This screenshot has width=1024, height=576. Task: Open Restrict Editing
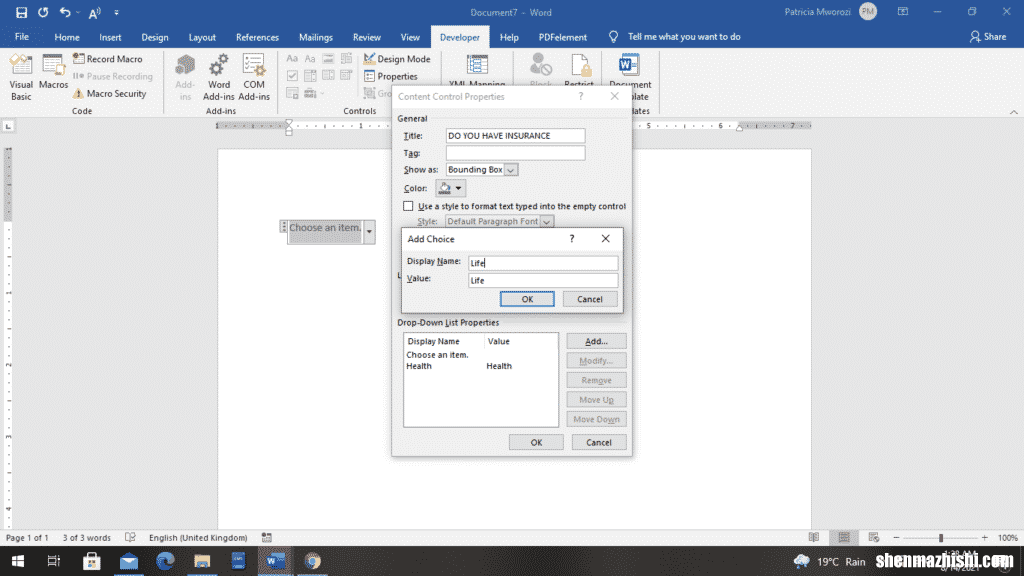(579, 71)
